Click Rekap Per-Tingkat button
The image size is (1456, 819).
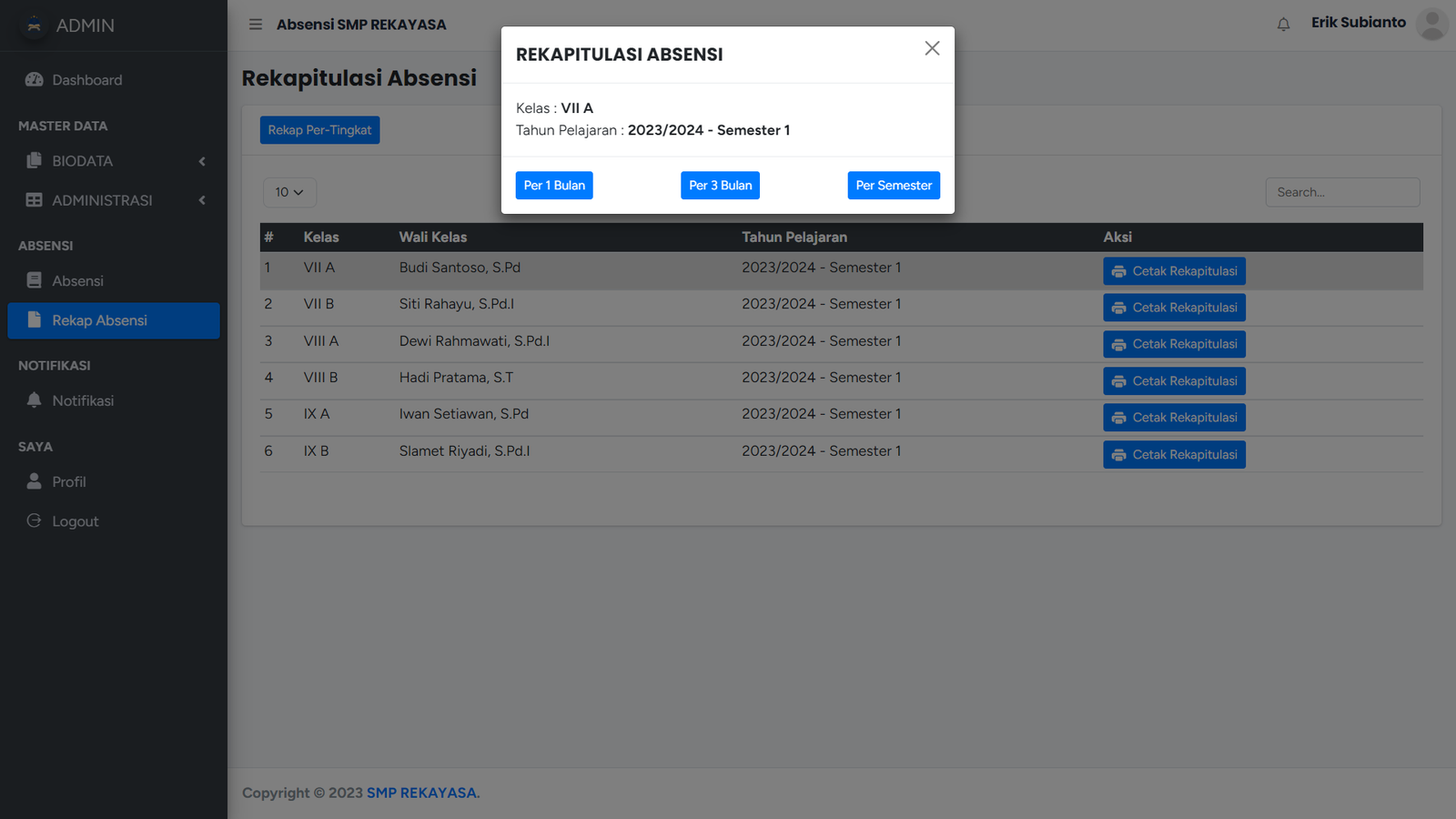coord(319,130)
